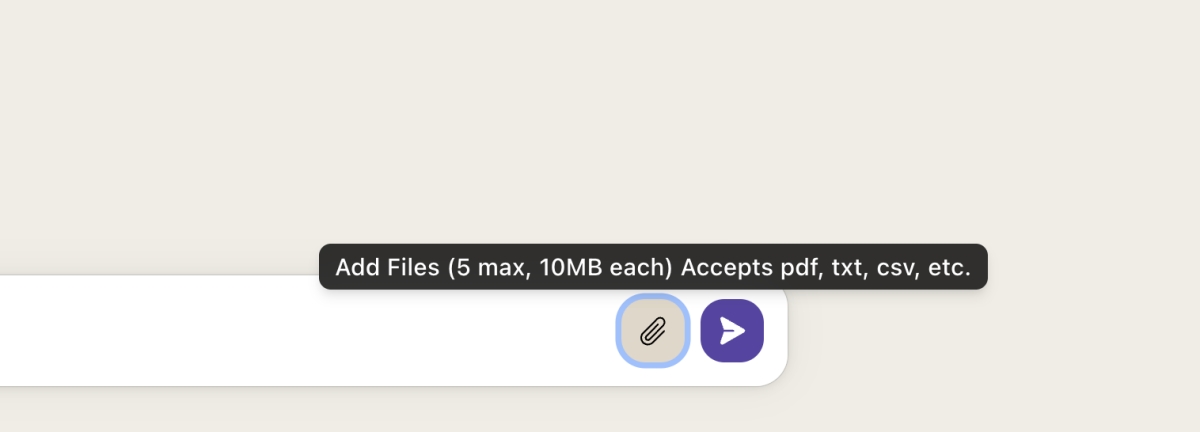Screen dimensions: 1200x432
Task: Click the dark tooltip about file limits
Action: (653, 268)
